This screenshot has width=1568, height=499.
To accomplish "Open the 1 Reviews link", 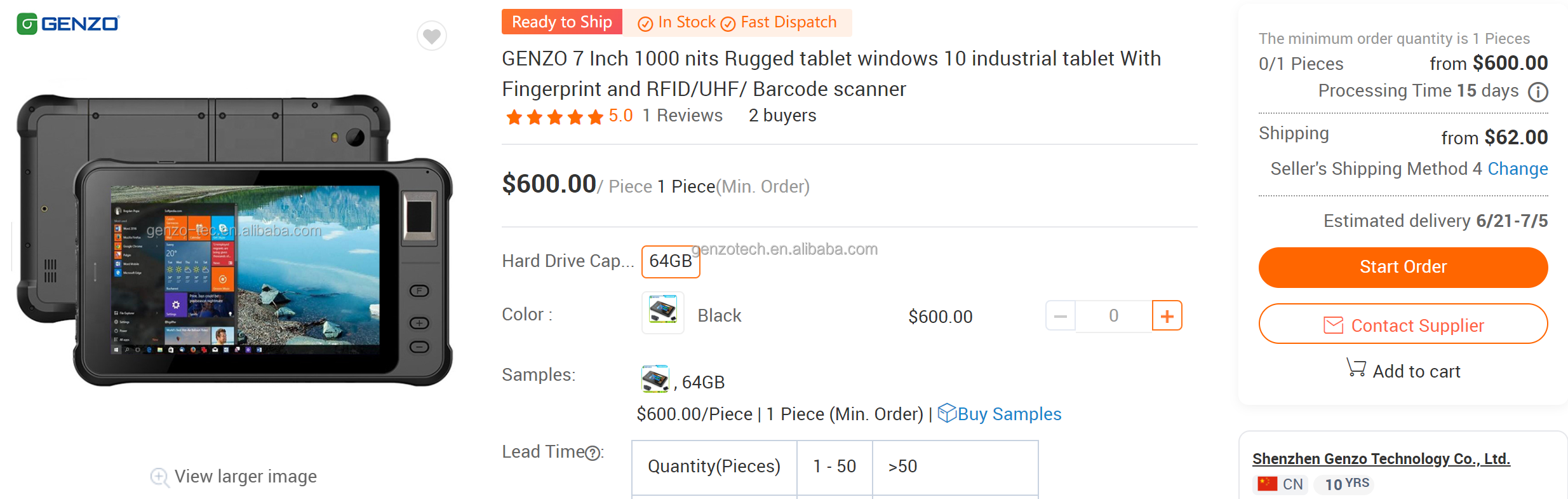I will click(682, 116).
